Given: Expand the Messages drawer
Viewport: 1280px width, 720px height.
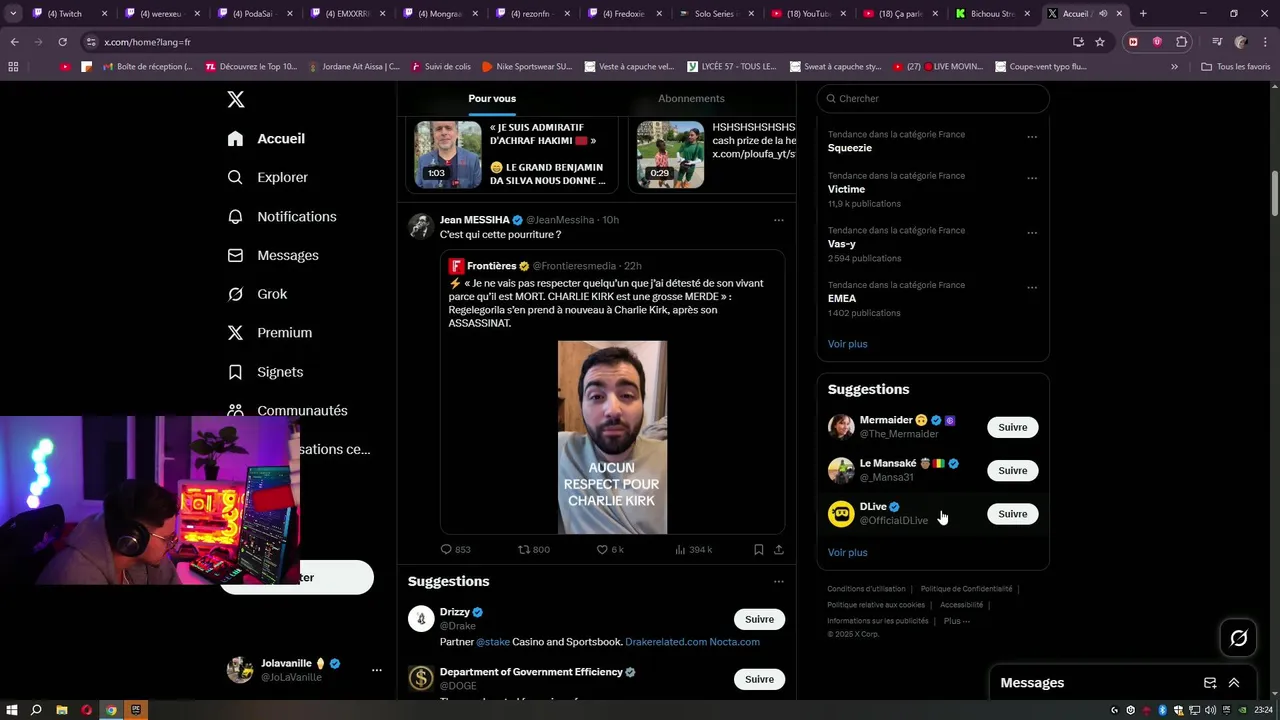Looking at the screenshot, I should pos(1234,683).
